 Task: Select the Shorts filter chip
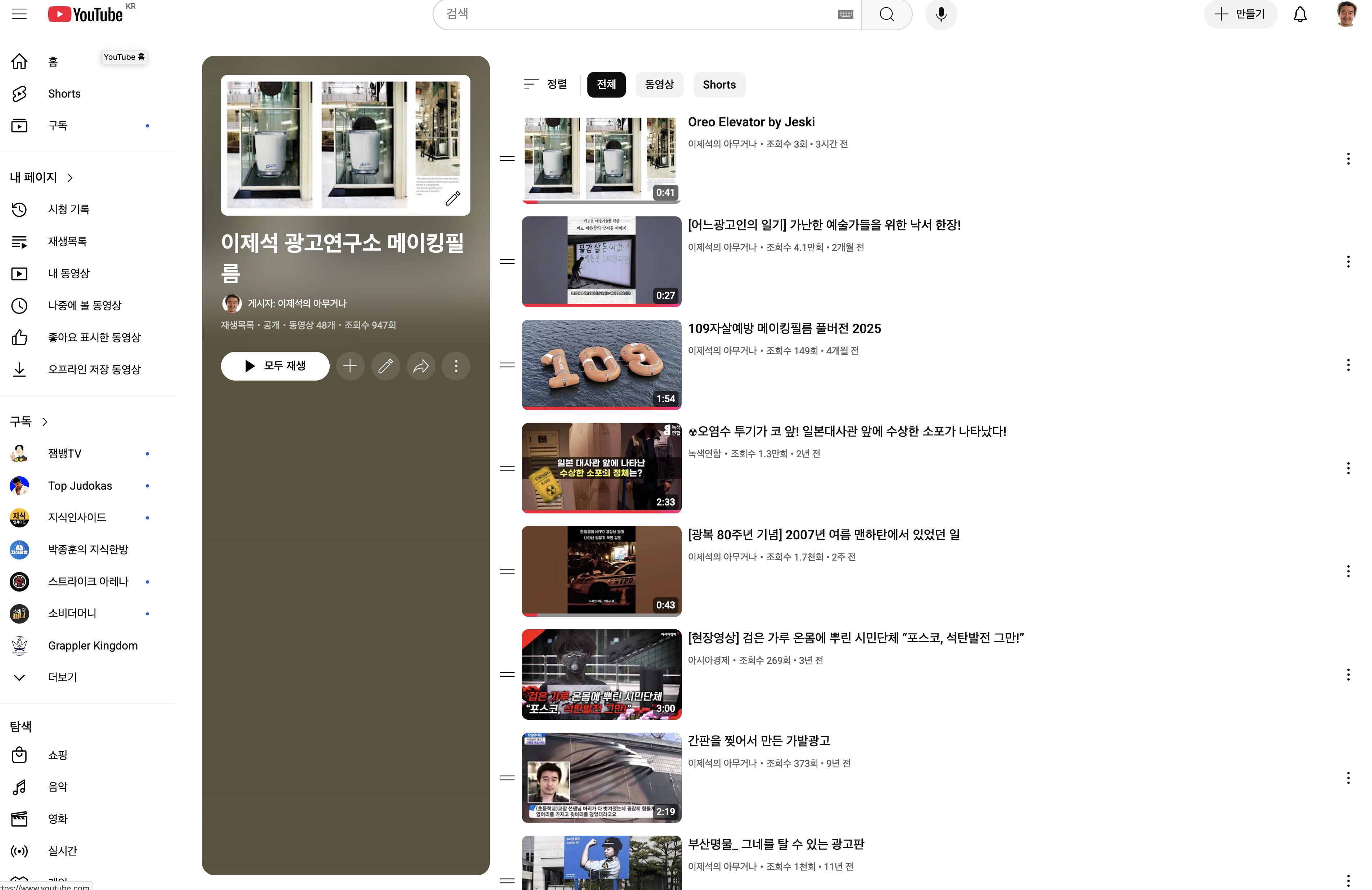(719, 85)
